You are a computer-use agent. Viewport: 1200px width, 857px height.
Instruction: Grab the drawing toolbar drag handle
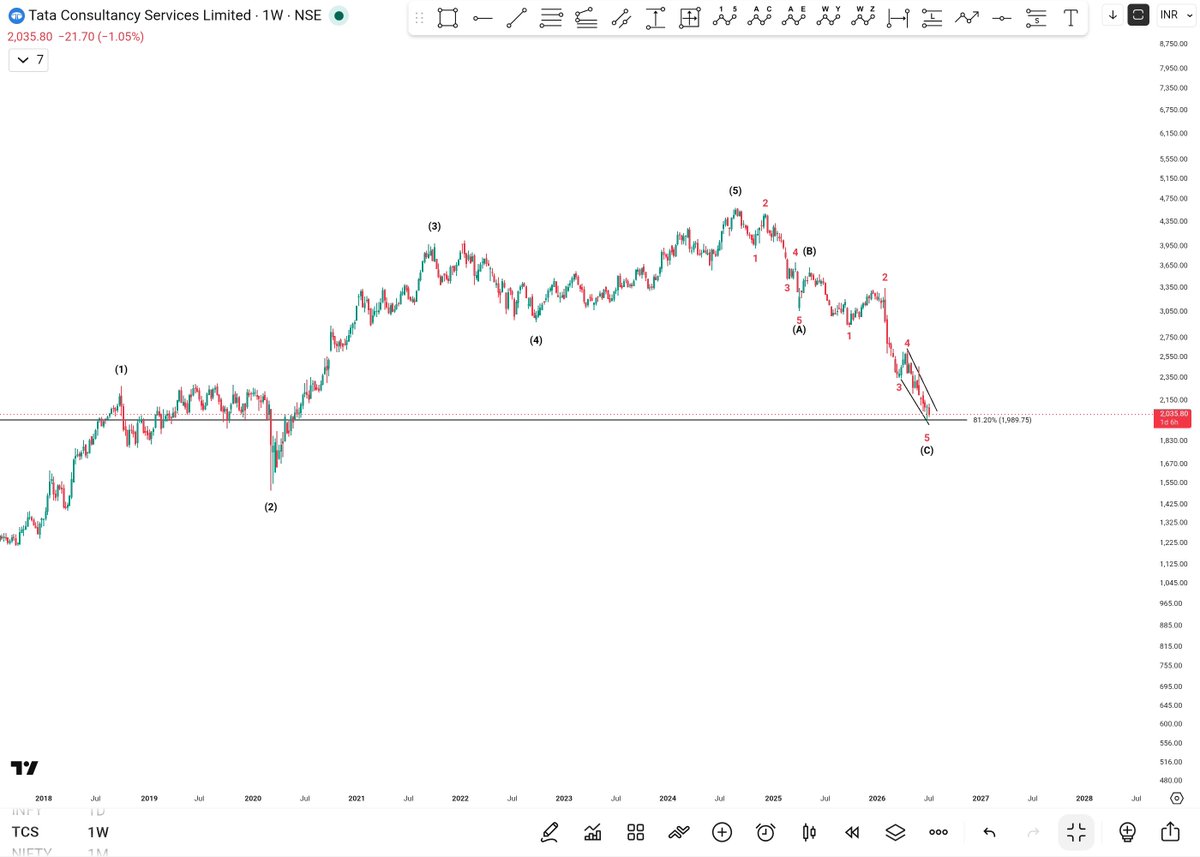pyautogui.click(x=419, y=18)
